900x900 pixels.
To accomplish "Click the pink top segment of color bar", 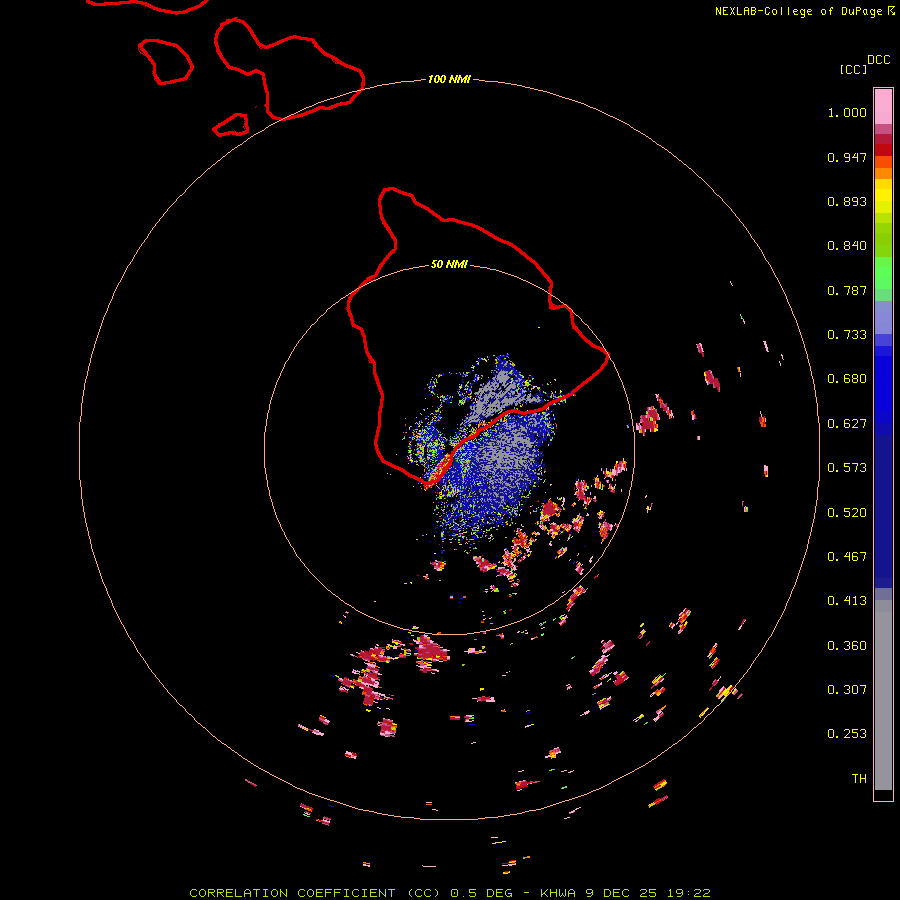I will pyautogui.click(x=883, y=106).
